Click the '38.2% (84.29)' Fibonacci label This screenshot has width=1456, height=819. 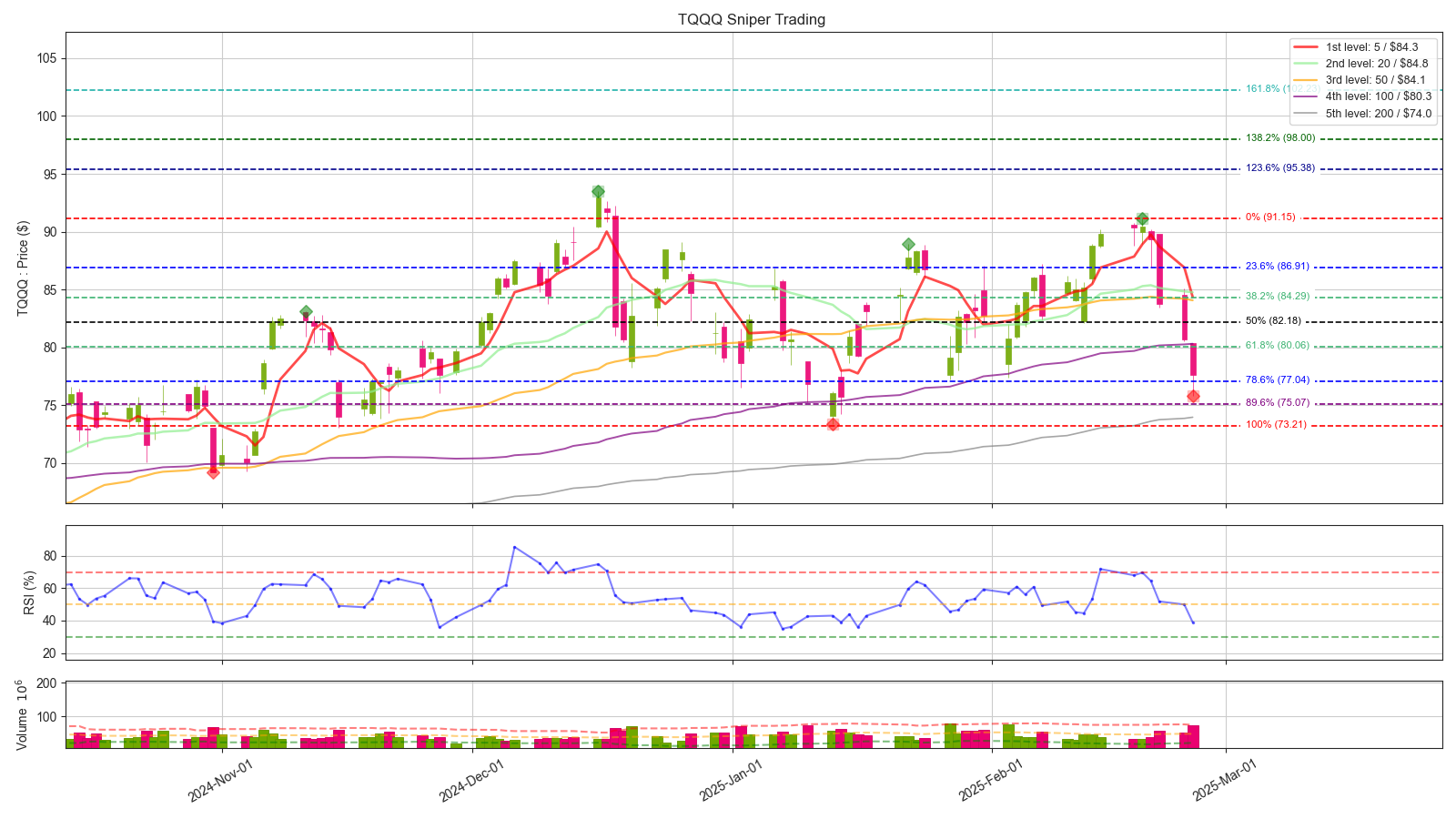(x=1277, y=297)
